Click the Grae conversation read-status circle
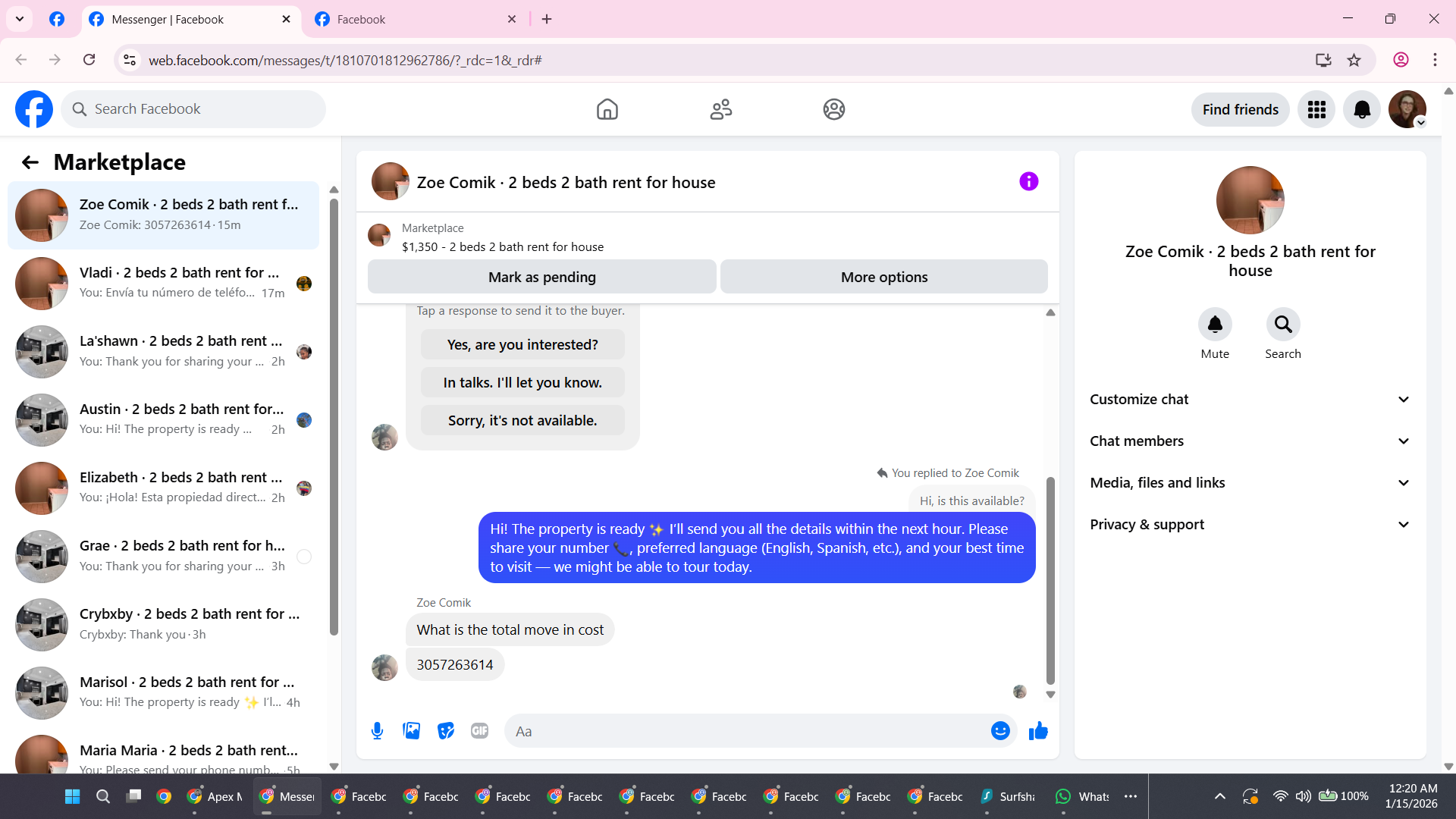 click(x=304, y=557)
